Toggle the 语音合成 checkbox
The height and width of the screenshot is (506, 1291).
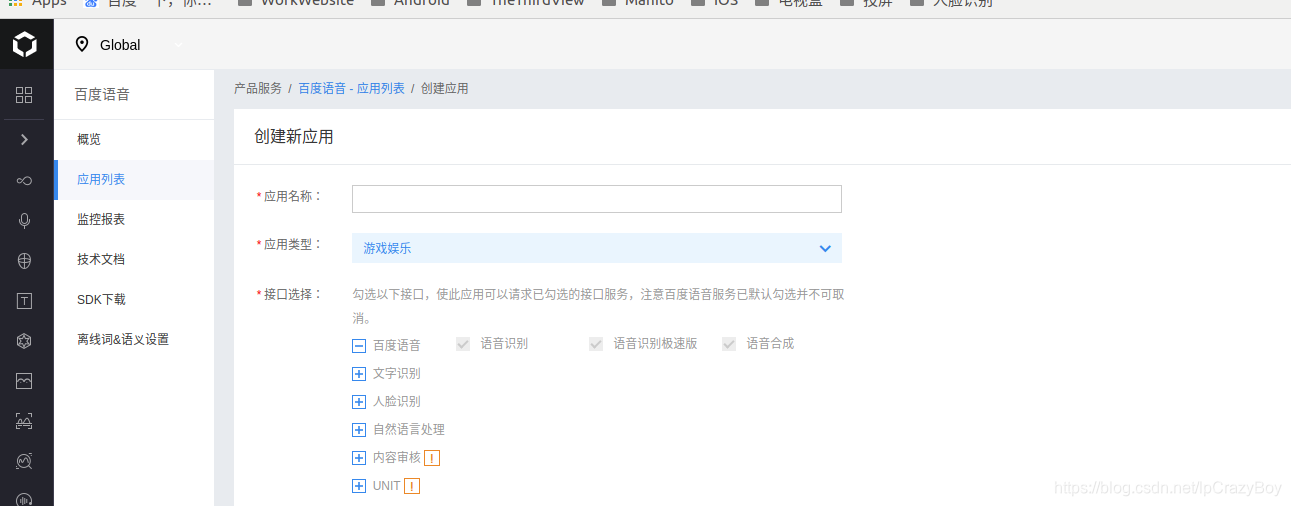[729, 343]
